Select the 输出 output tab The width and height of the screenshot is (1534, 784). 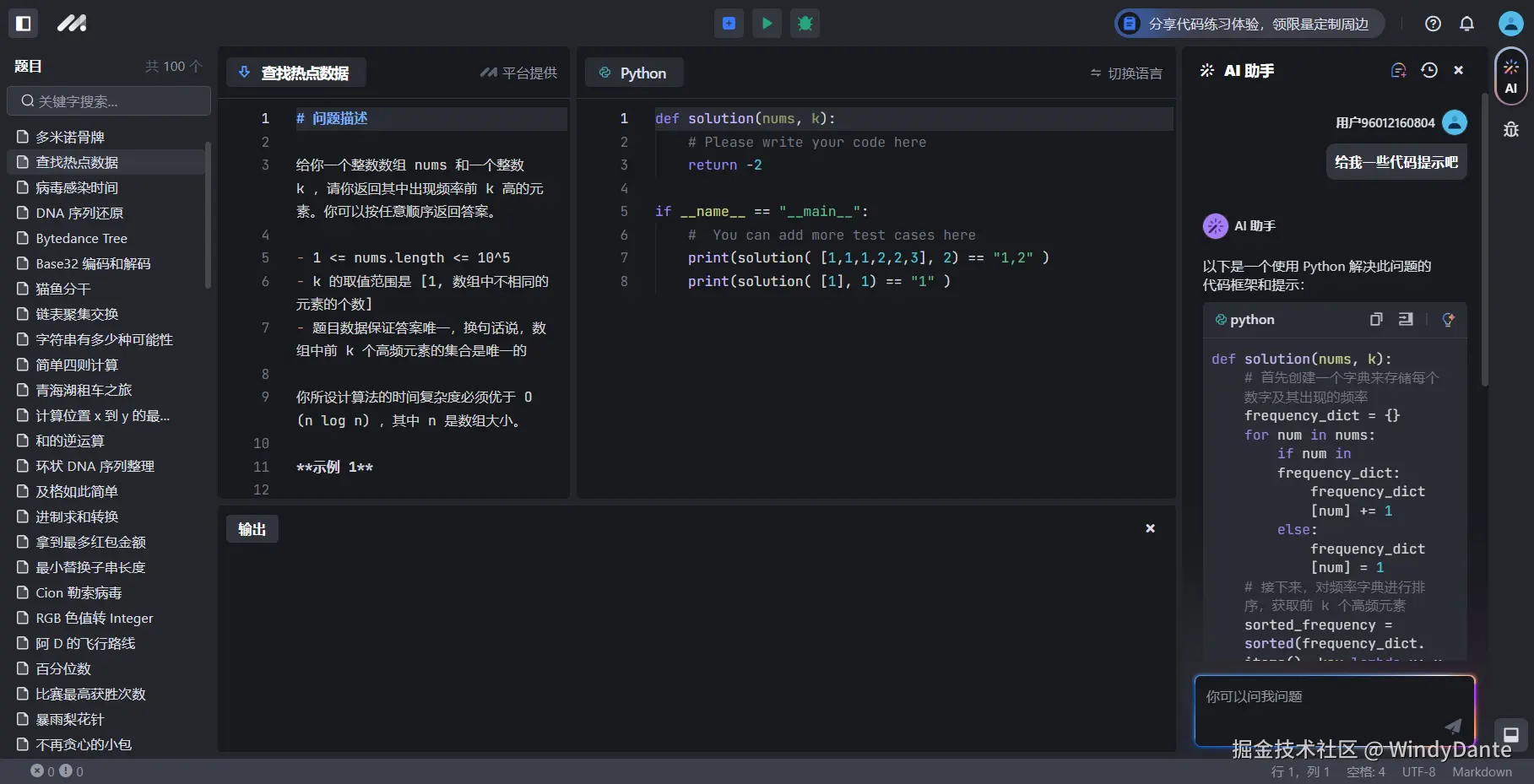[x=252, y=529]
